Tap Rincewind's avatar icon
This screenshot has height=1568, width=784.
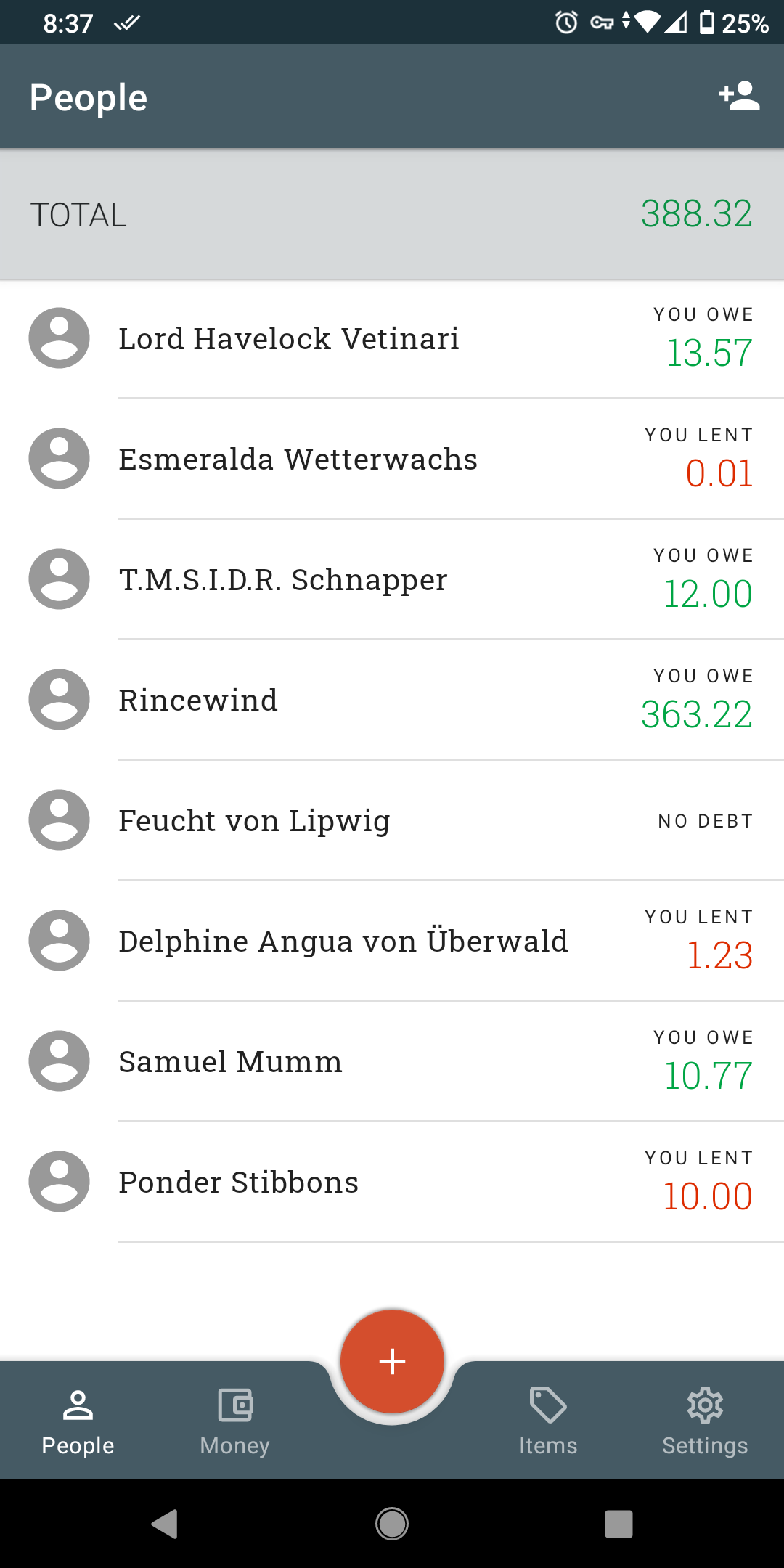tap(59, 700)
